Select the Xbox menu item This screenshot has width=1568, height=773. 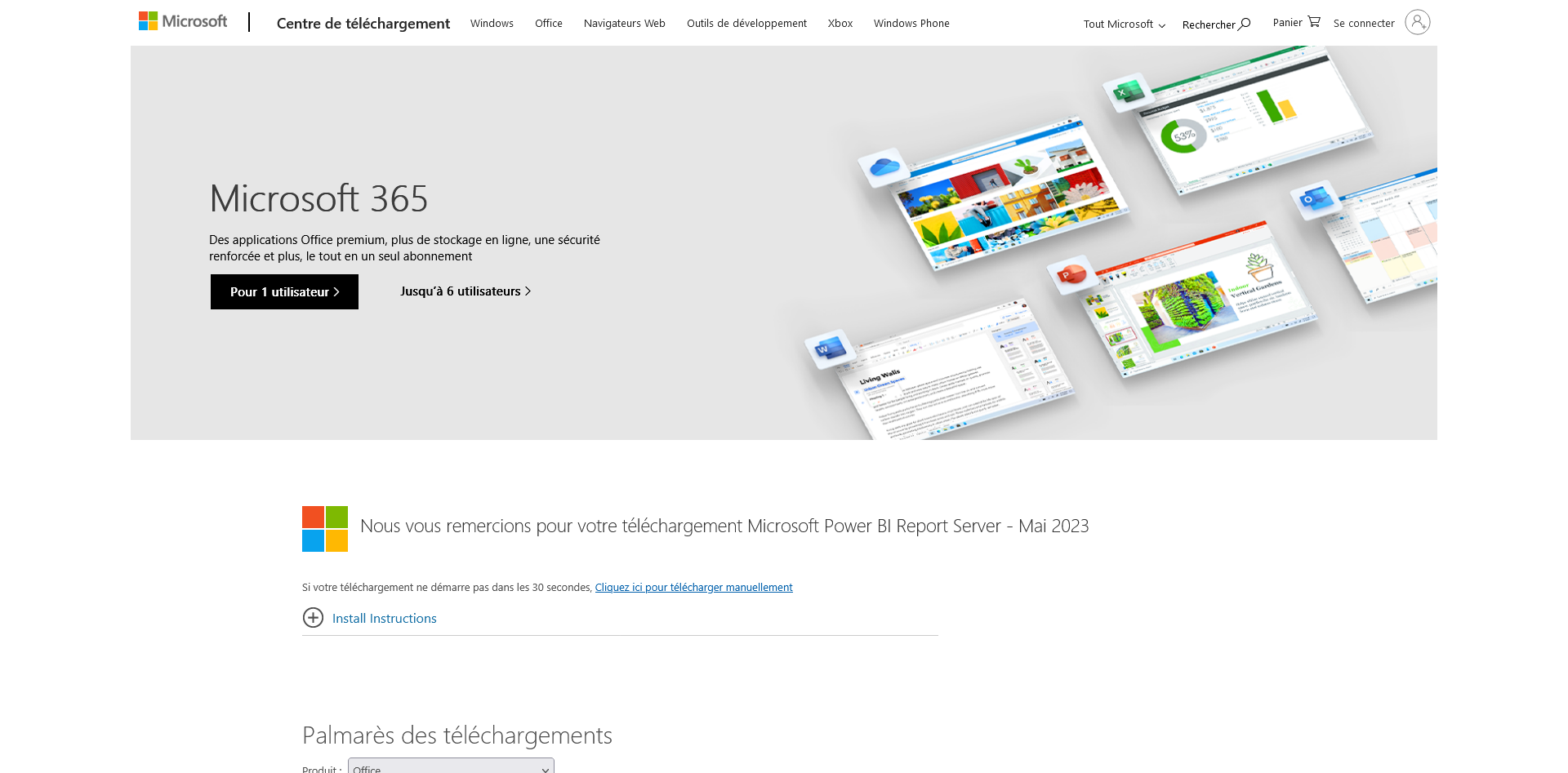coord(840,24)
